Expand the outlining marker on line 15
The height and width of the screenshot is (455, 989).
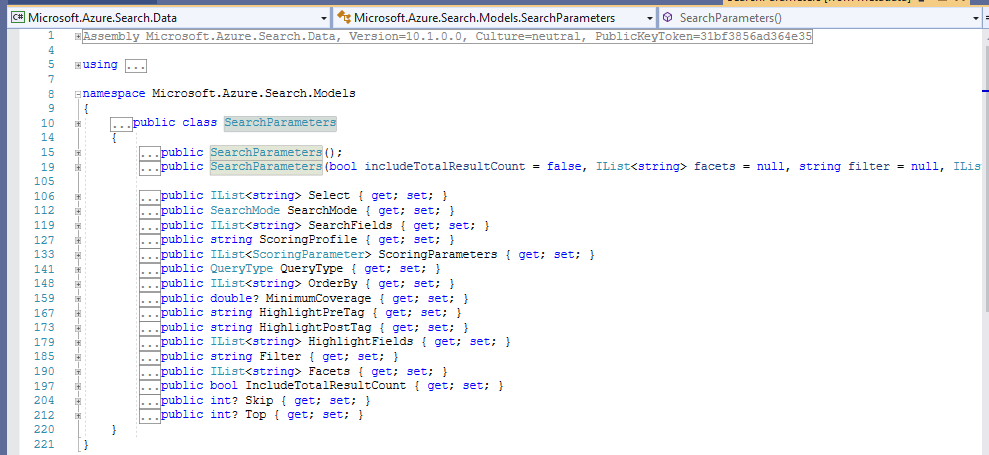[78, 152]
